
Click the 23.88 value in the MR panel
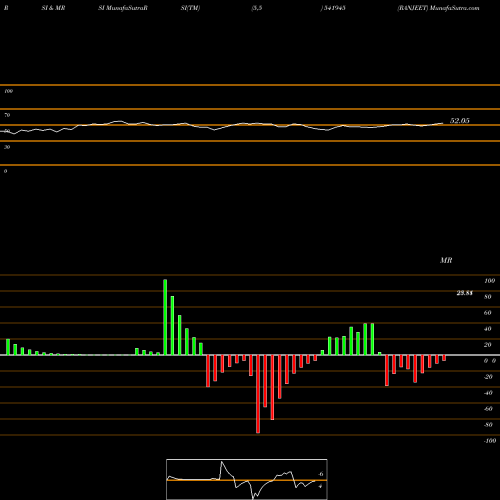[465, 293]
